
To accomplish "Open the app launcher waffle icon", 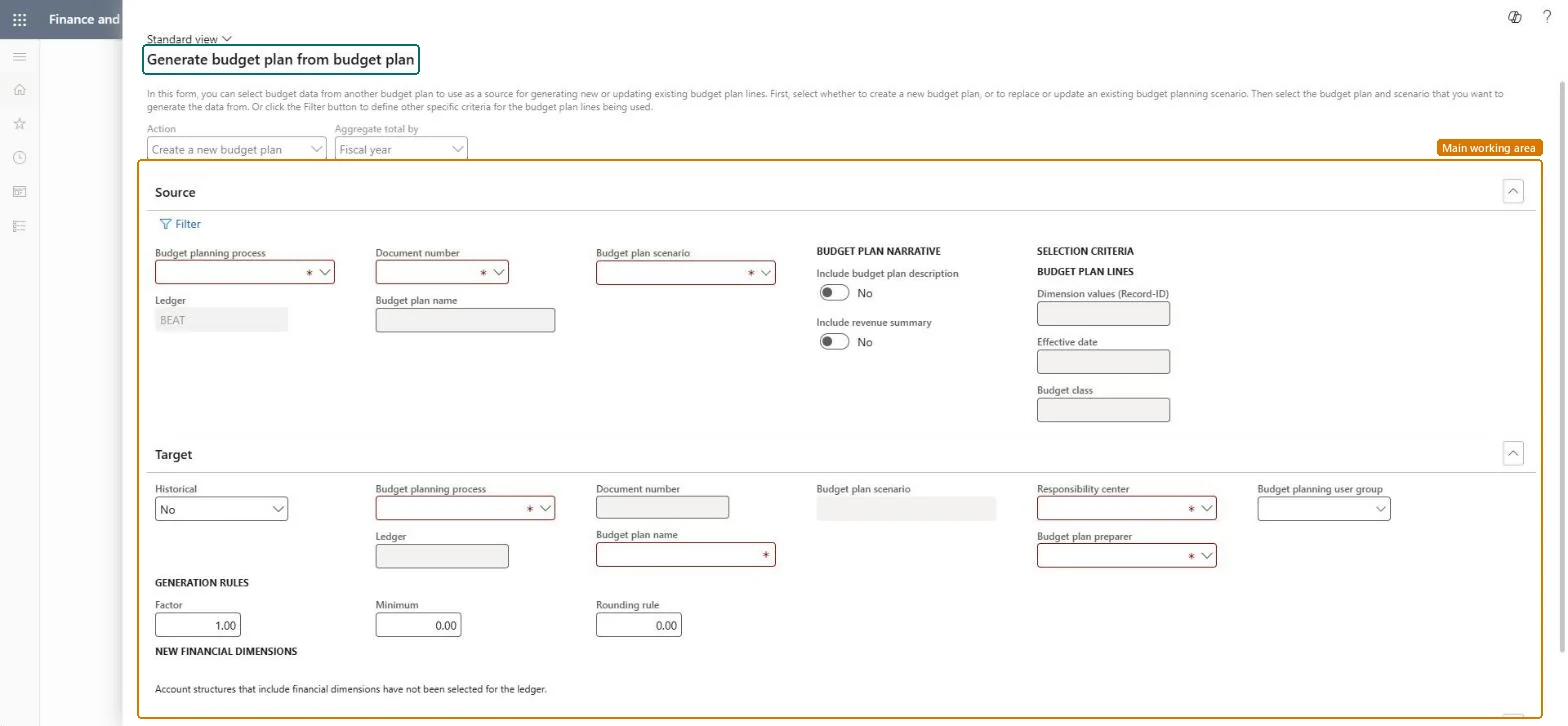I will [x=19, y=19].
